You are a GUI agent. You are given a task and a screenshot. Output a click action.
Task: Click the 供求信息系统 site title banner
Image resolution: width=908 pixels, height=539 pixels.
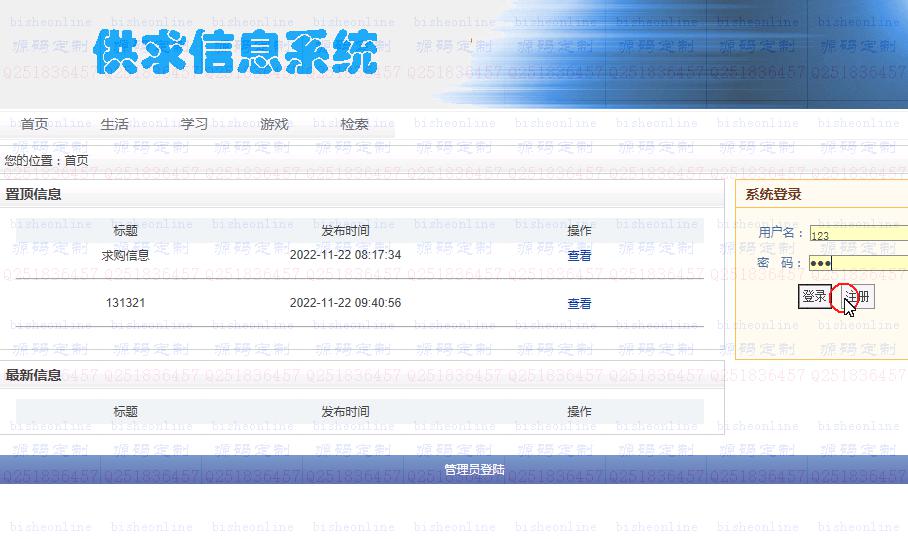point(236,52)
